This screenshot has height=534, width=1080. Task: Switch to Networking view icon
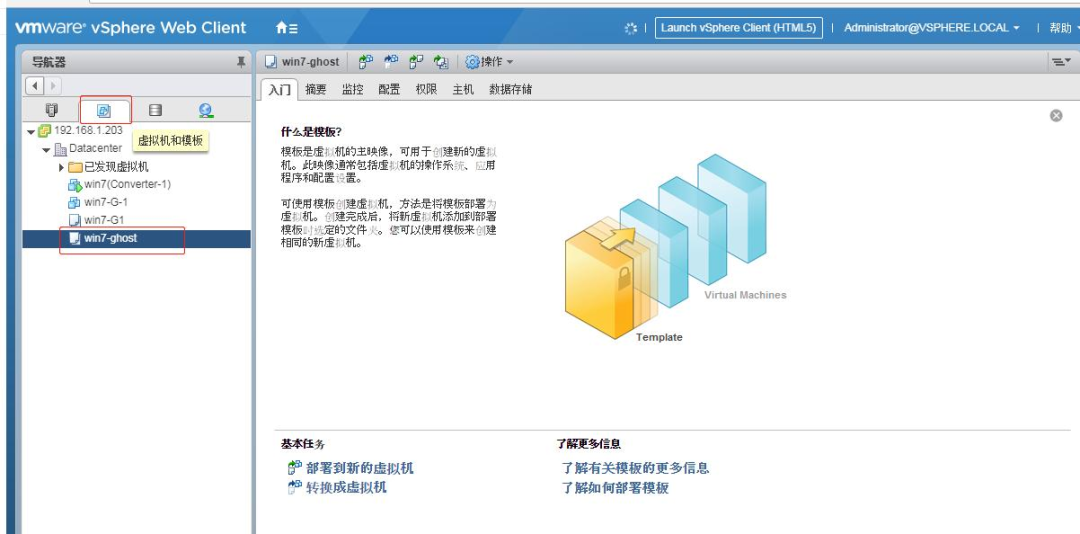(x=205, y=110)
